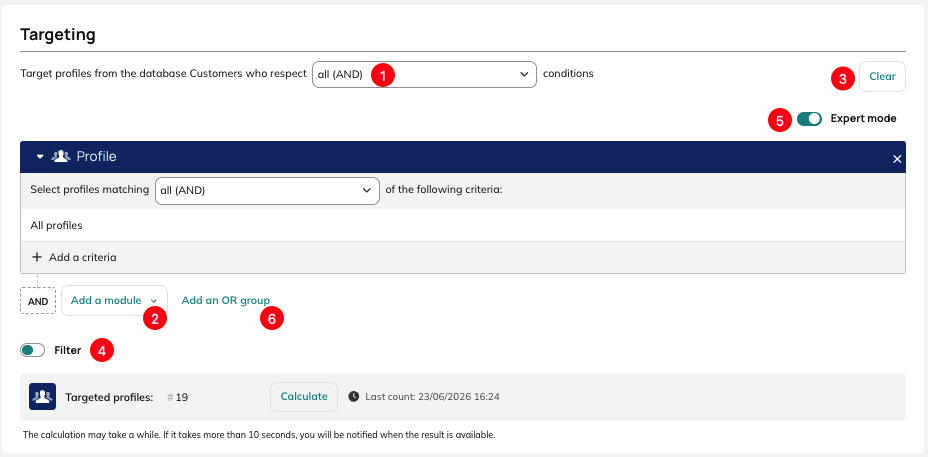The image size is (928, 457).
Task: Click the plus icon beside Add a criteria
Action: click(37, 258)
